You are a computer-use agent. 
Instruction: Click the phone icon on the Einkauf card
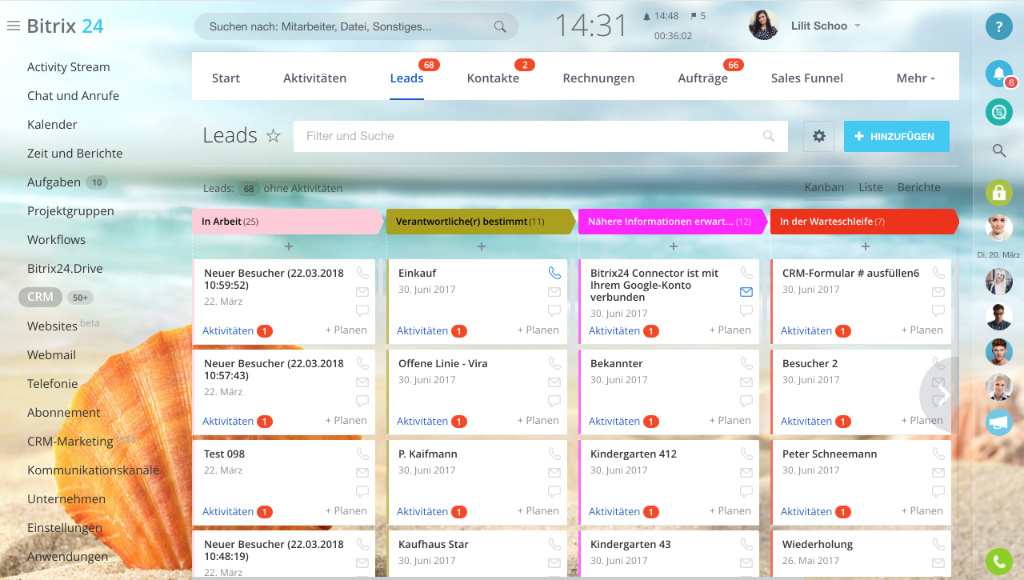[x=554, y=273]
